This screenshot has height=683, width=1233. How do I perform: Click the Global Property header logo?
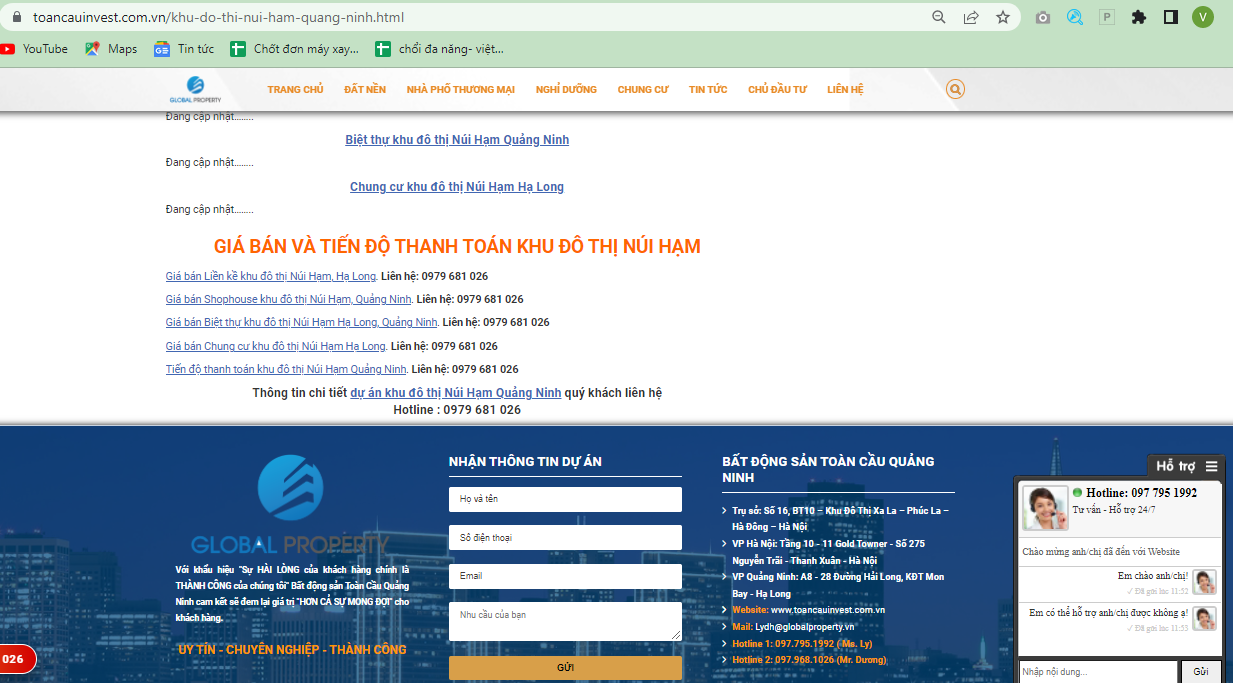195,89
